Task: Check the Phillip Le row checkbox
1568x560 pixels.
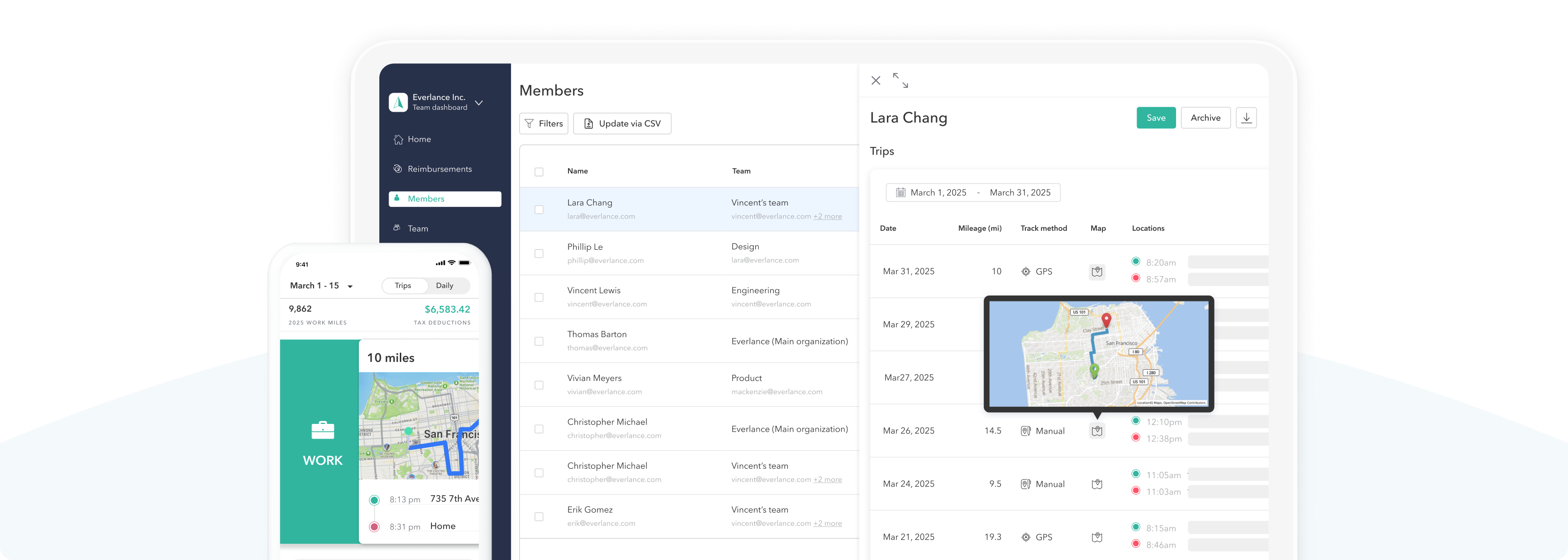Action: (x=539, y=253)
